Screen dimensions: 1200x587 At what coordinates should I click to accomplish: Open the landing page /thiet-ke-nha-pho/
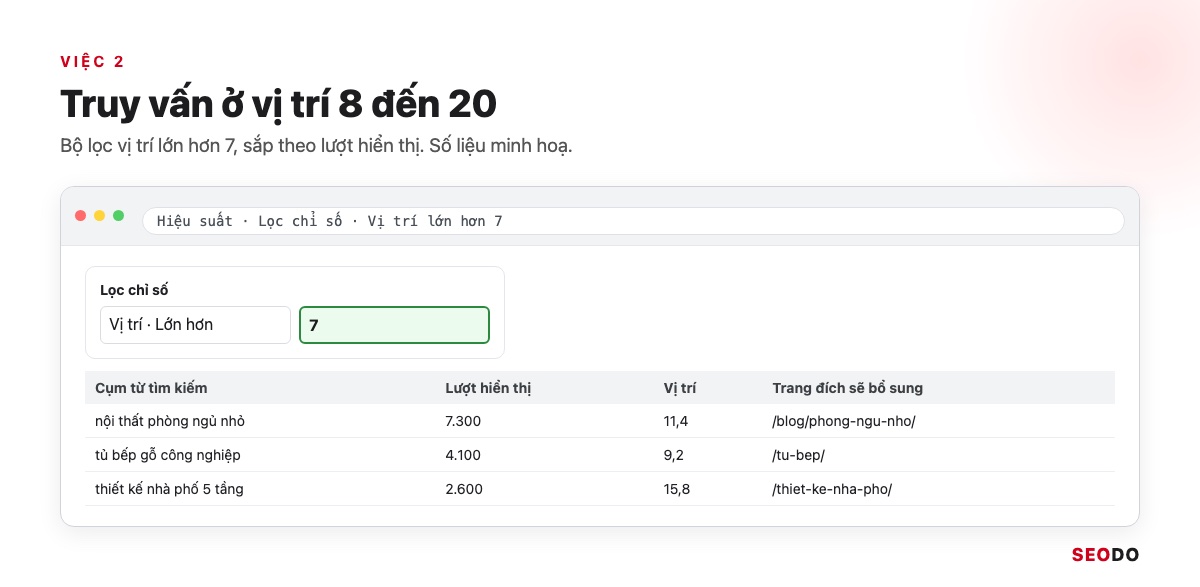click(x=832, y=489)
